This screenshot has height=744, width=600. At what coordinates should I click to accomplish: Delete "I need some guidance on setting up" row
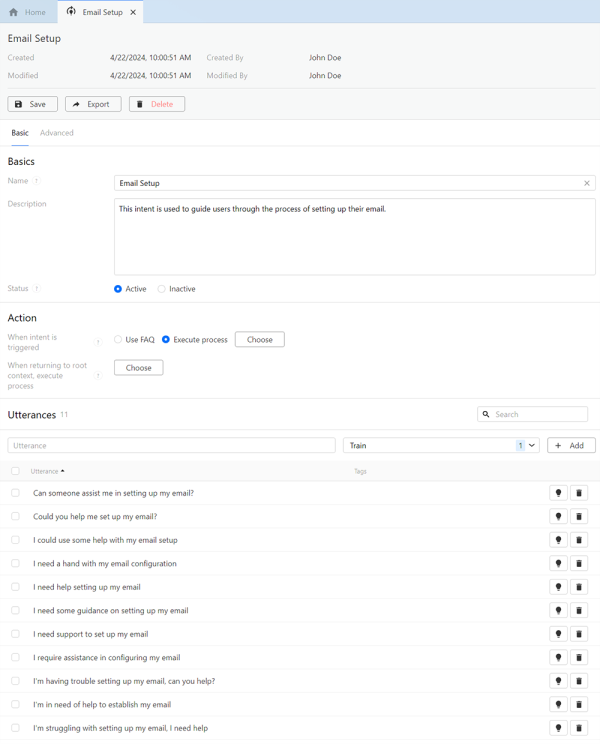point(579,610)
